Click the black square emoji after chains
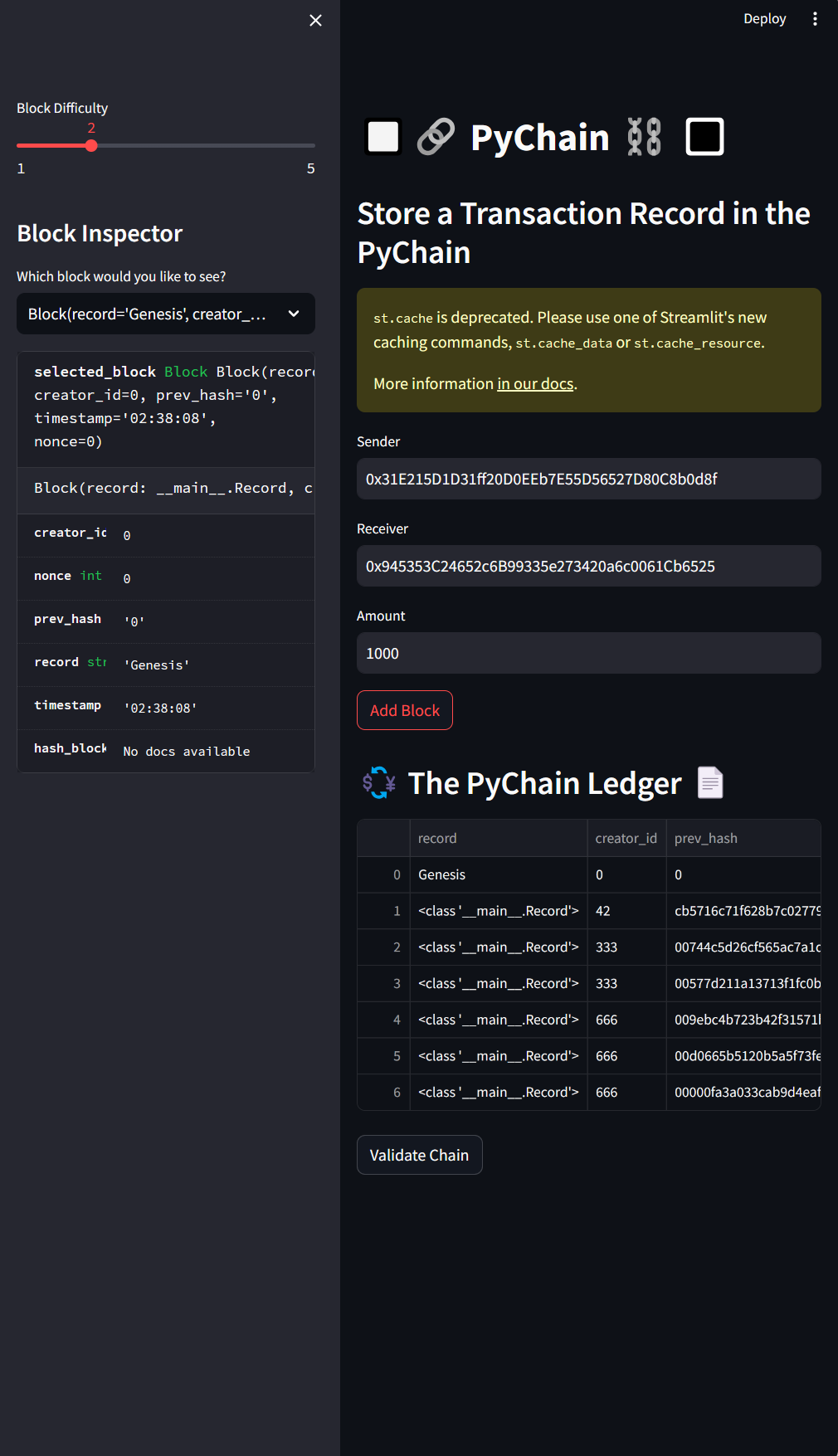The image size is (838, 1456). point(705,137)
